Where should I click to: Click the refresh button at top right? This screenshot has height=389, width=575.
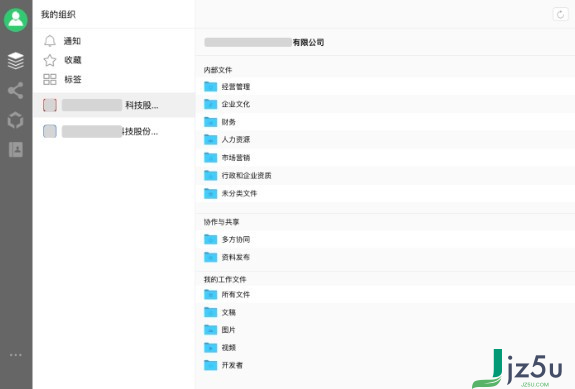click(560, 15)
